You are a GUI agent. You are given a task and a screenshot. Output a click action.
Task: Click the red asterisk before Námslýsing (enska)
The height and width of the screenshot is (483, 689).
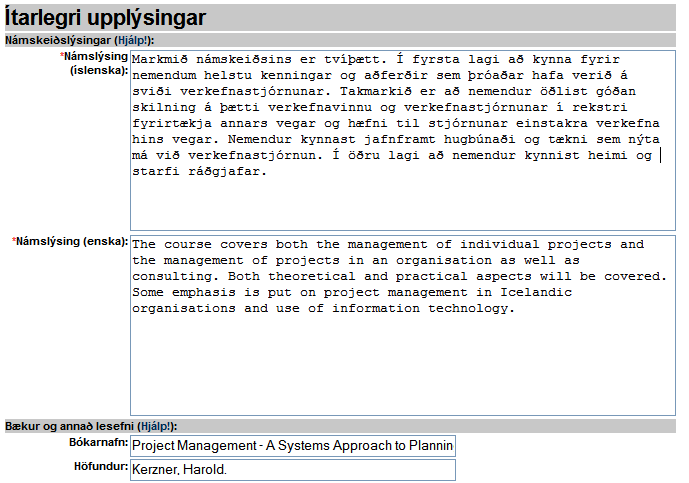coord(14,242)
